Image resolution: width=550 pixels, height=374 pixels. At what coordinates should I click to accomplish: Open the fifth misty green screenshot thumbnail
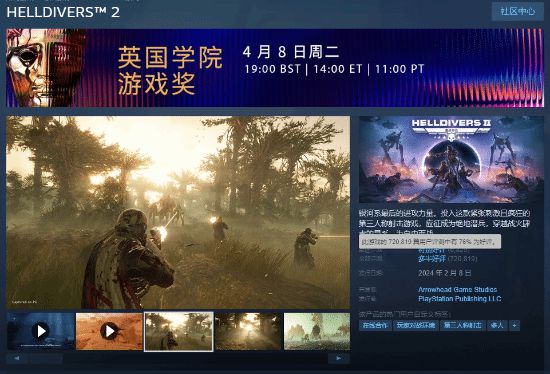(x=317, y=331)
